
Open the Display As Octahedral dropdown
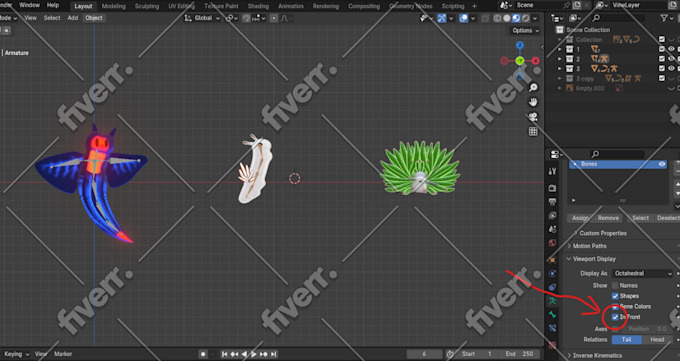(x=642, y=273)
